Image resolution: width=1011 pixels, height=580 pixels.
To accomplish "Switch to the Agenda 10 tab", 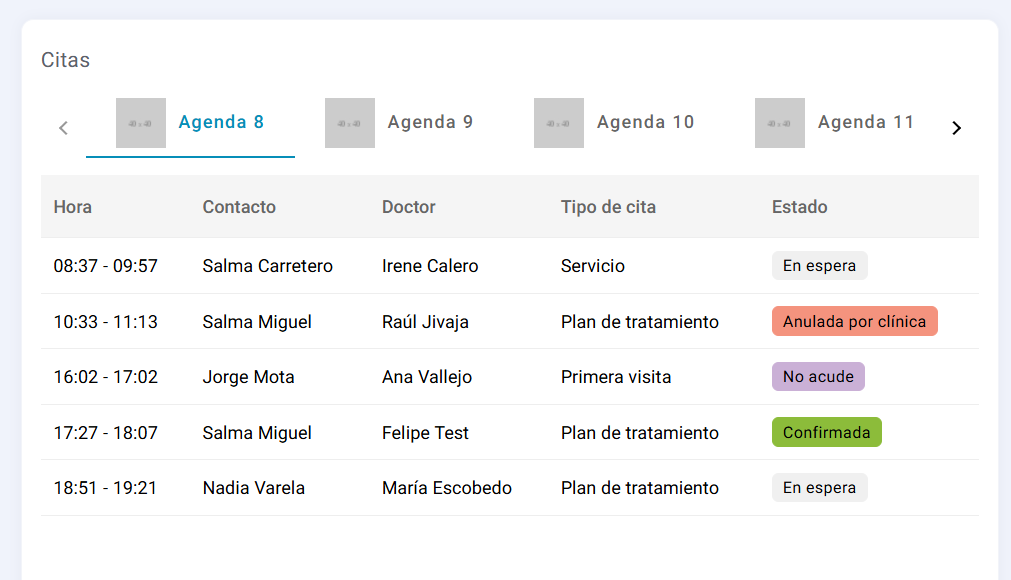I will 614,123.
